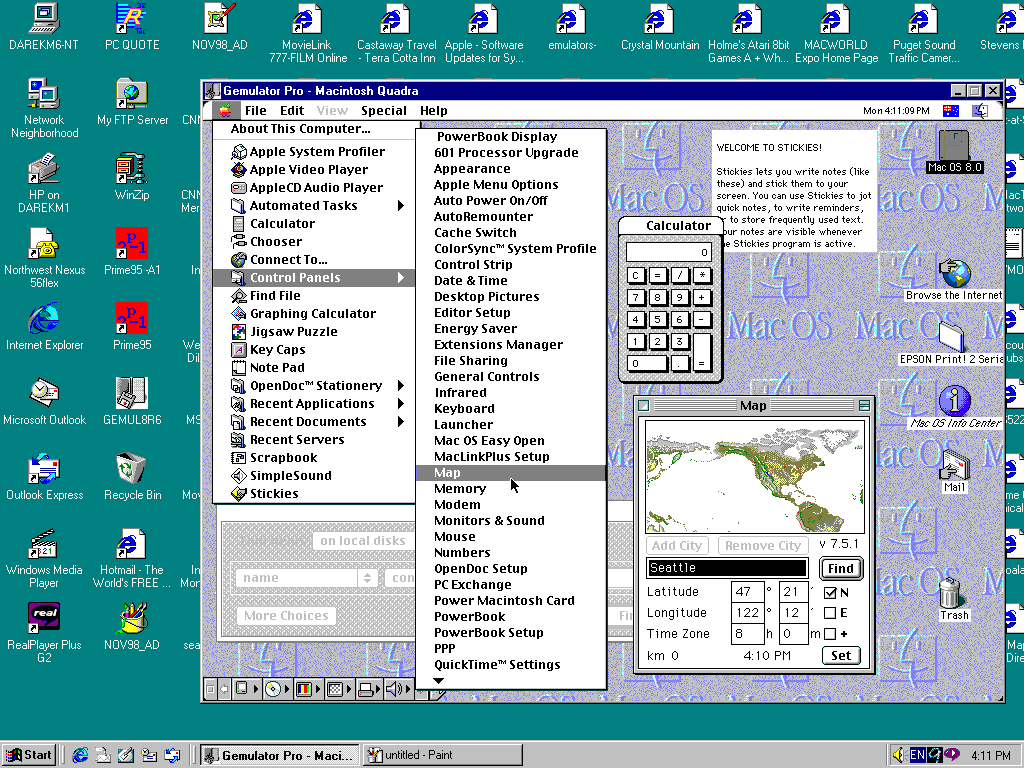Click the Seattle city name field
The height and width of the screenshot is (768, 1024).
tap(728, 568)
